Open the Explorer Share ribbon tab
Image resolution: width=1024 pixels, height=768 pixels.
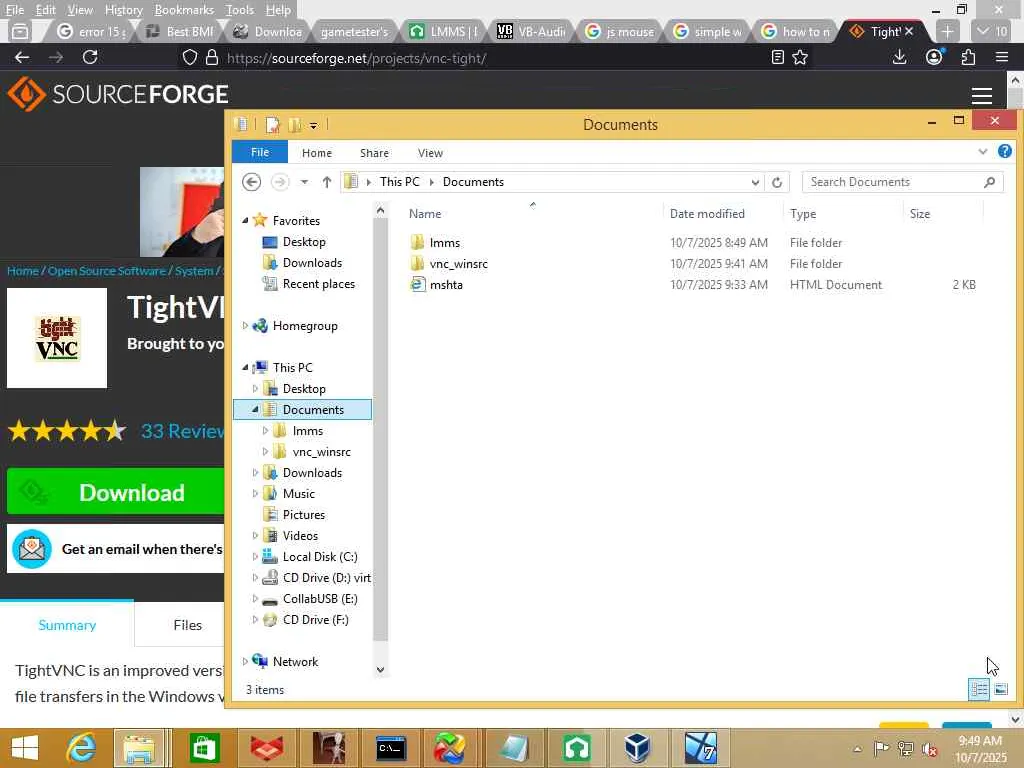click(x=374, y=153)
